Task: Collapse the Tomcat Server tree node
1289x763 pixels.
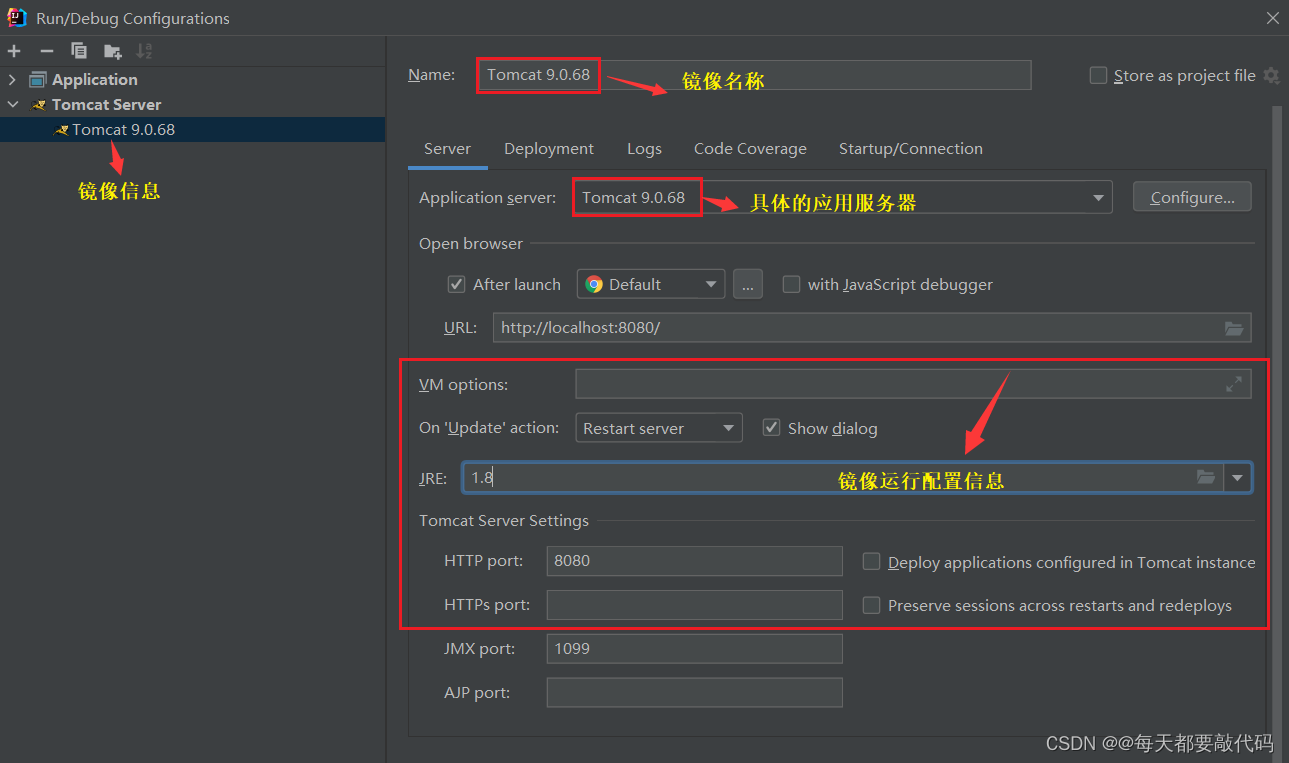Action: [x=12, y=104]
